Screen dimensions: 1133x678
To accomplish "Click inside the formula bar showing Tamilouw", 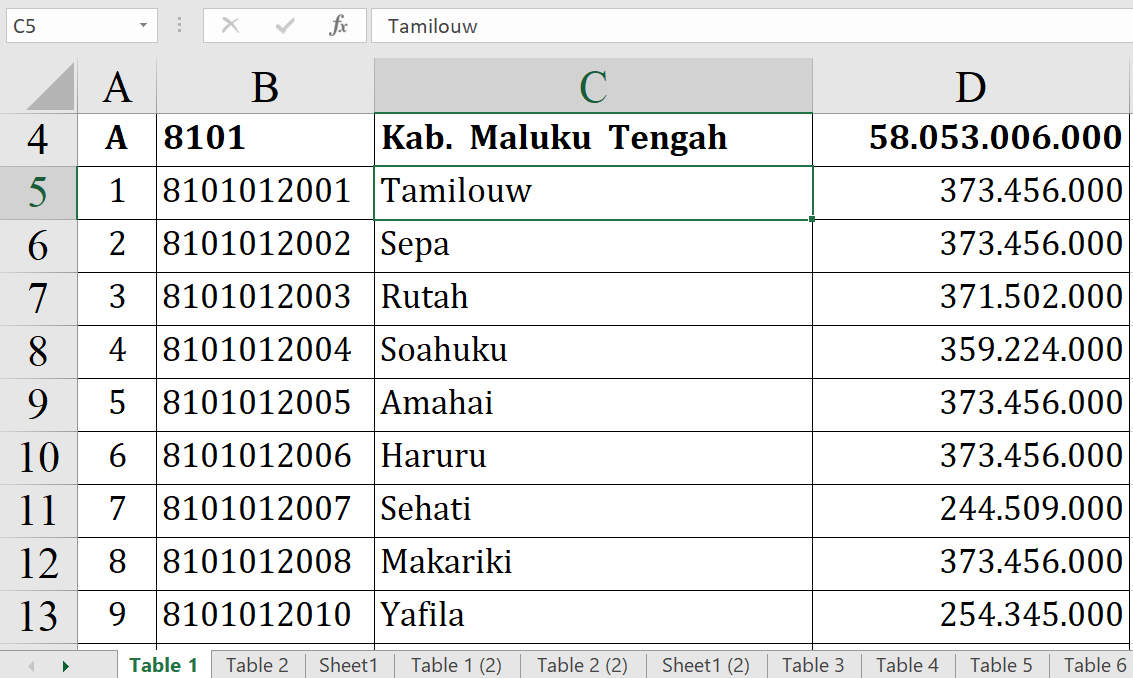I will tap(750, 26).
